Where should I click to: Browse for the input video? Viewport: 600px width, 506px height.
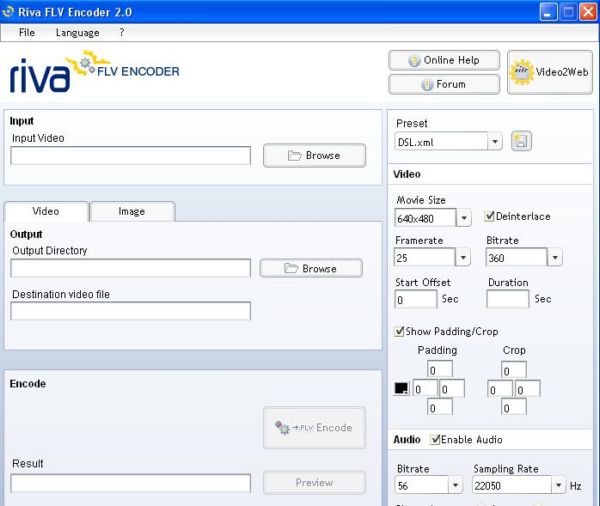[314, 155]
